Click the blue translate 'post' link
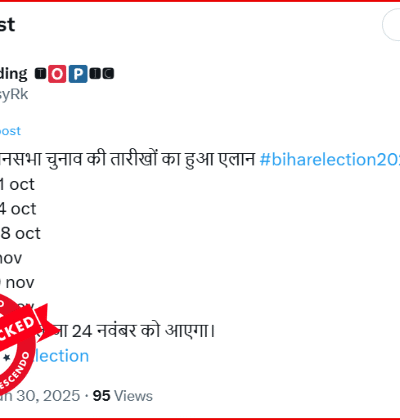This screenshot has width=400, height=420. coord(10,131)
